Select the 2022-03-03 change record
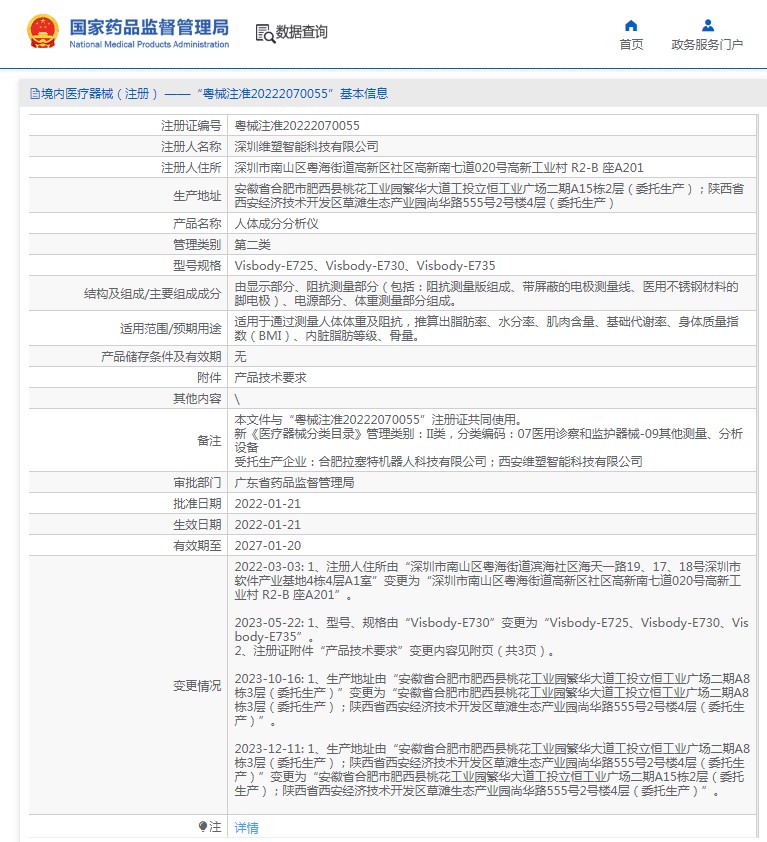This screenshot has height=842, width=767. click(488, 580)
